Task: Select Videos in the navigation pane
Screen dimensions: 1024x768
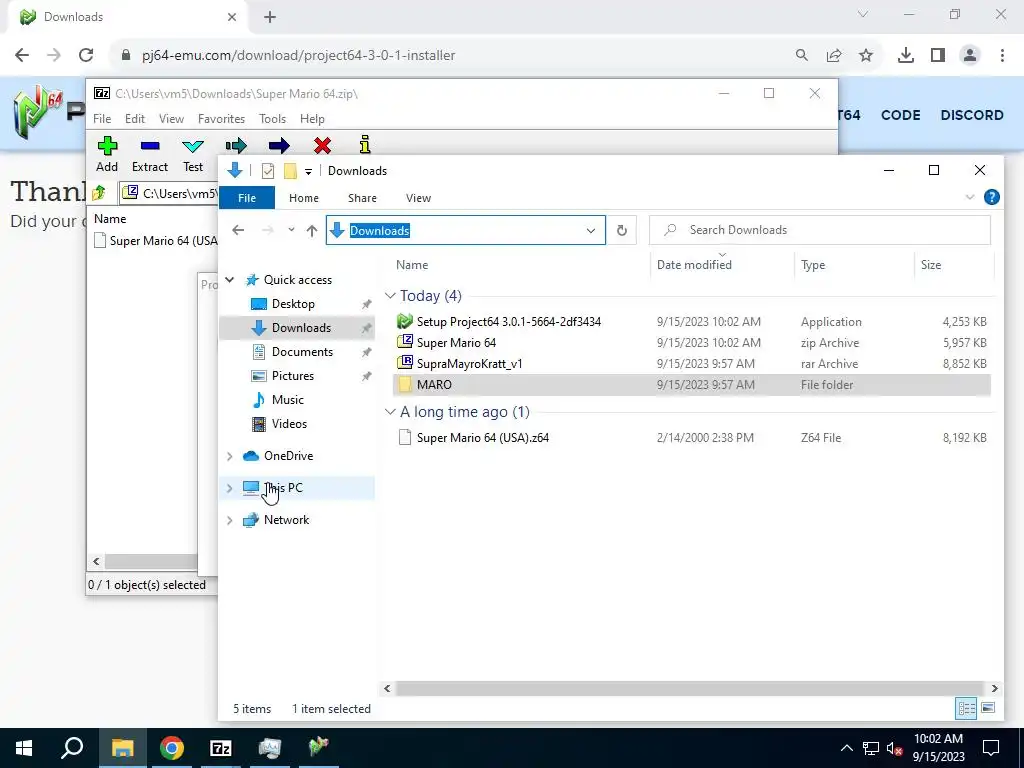Action: click(x=289, y=424)
